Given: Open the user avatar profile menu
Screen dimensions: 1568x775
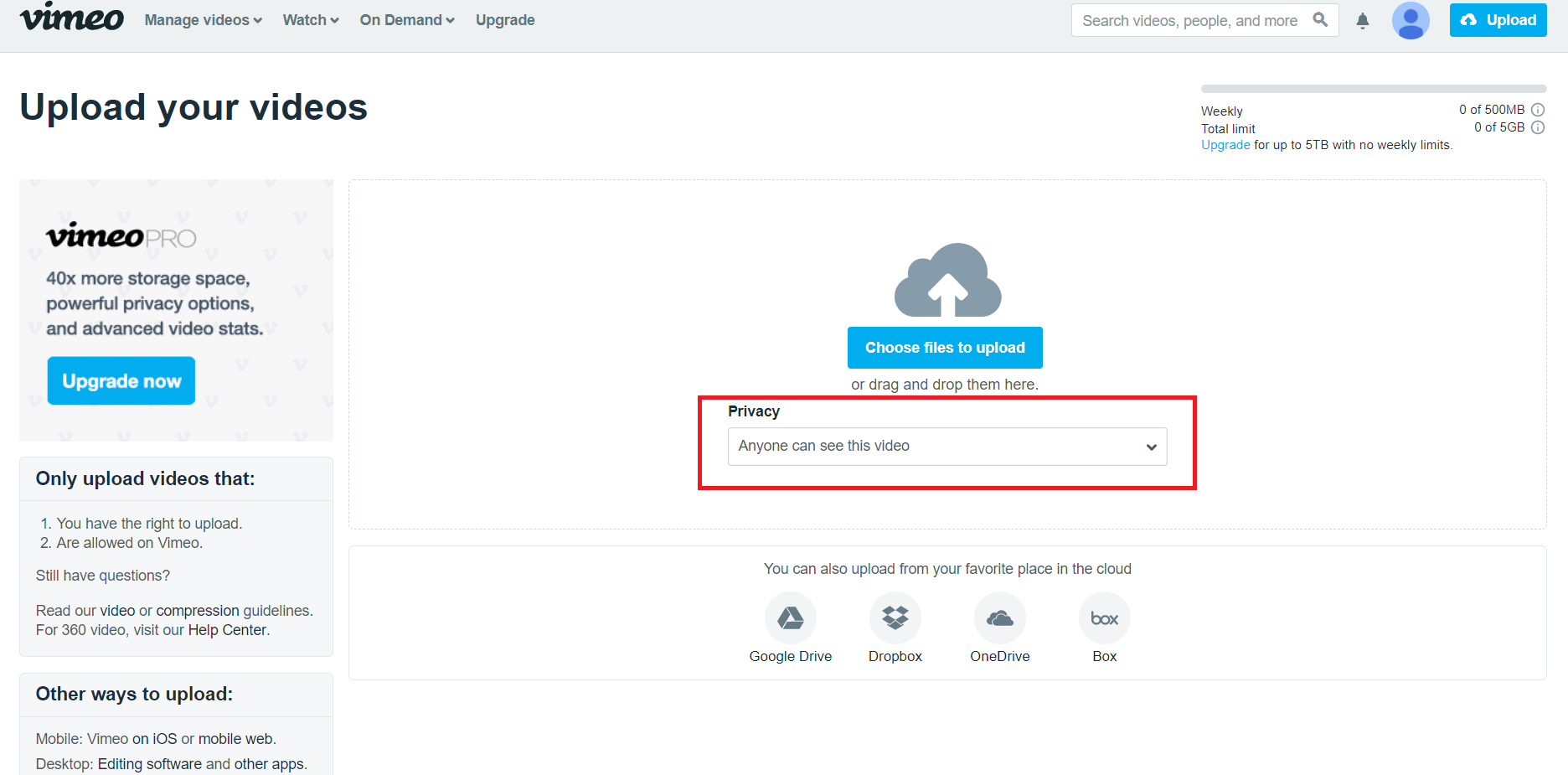Looking at the screenshot, I should 1411,20.
